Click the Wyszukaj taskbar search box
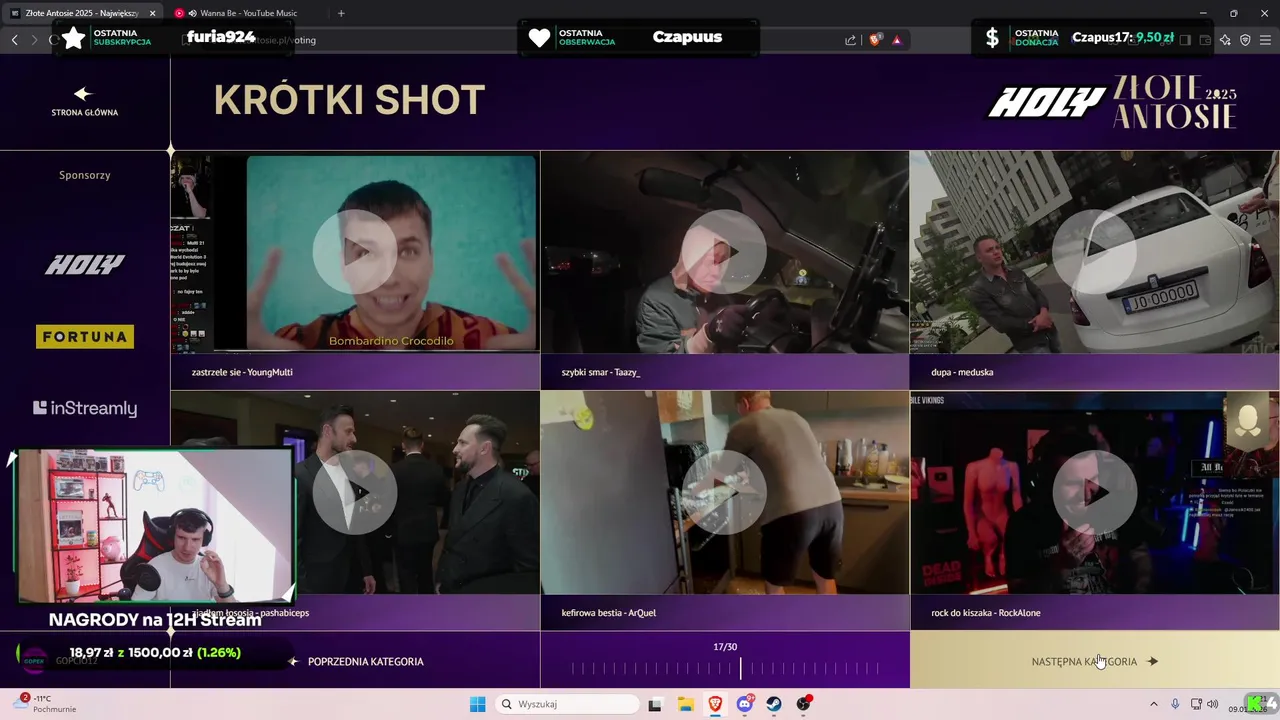Image resolution: width=1280 pixels, height=720 pixels. 569,704
